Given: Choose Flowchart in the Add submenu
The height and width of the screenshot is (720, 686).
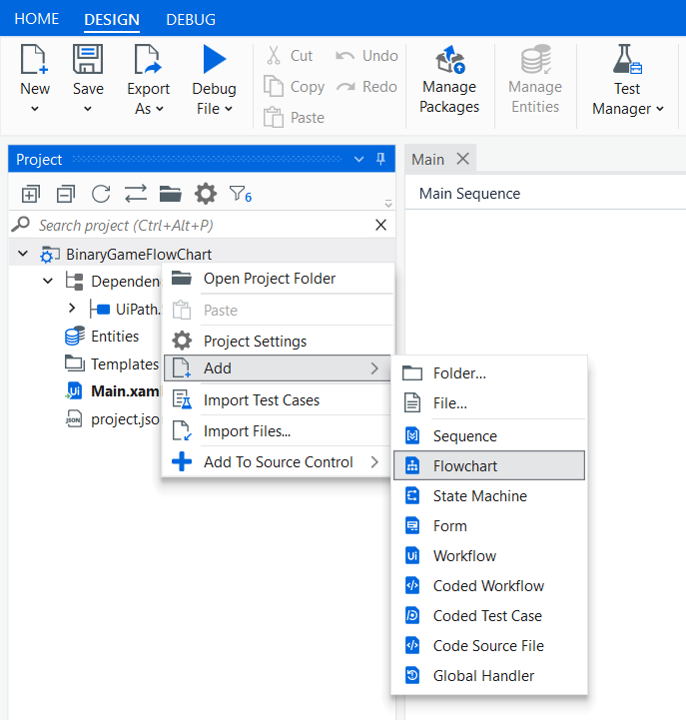Looking at the screenshot, I should [489, 466].
